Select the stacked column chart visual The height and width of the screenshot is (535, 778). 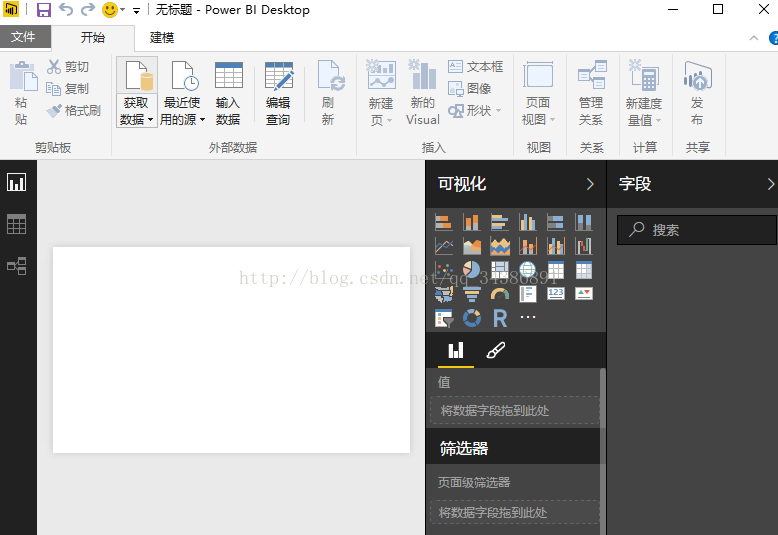click(x=471, y=222)
